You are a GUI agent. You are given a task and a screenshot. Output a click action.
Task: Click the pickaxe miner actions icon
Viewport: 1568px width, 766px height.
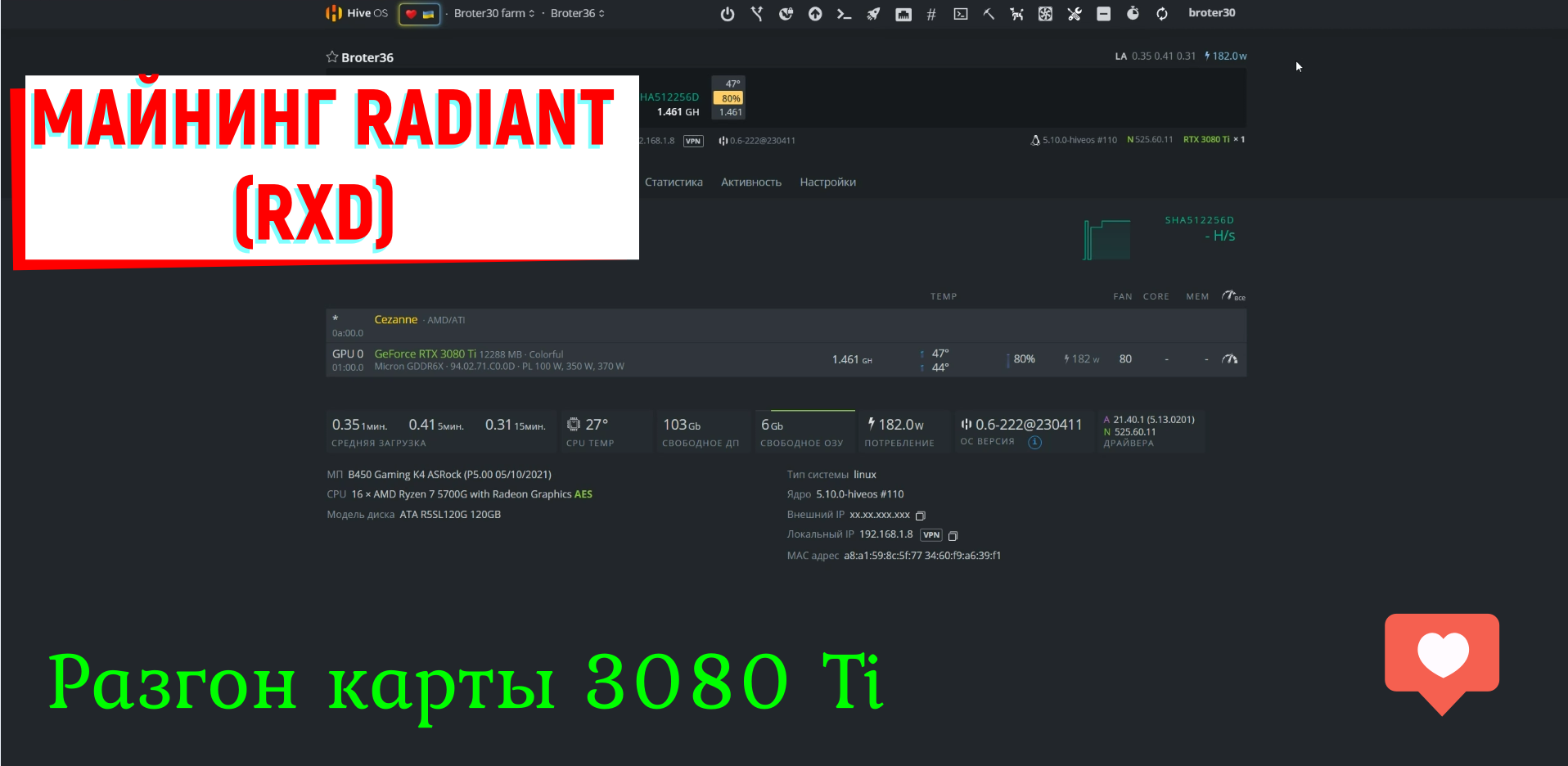(989, 14)
